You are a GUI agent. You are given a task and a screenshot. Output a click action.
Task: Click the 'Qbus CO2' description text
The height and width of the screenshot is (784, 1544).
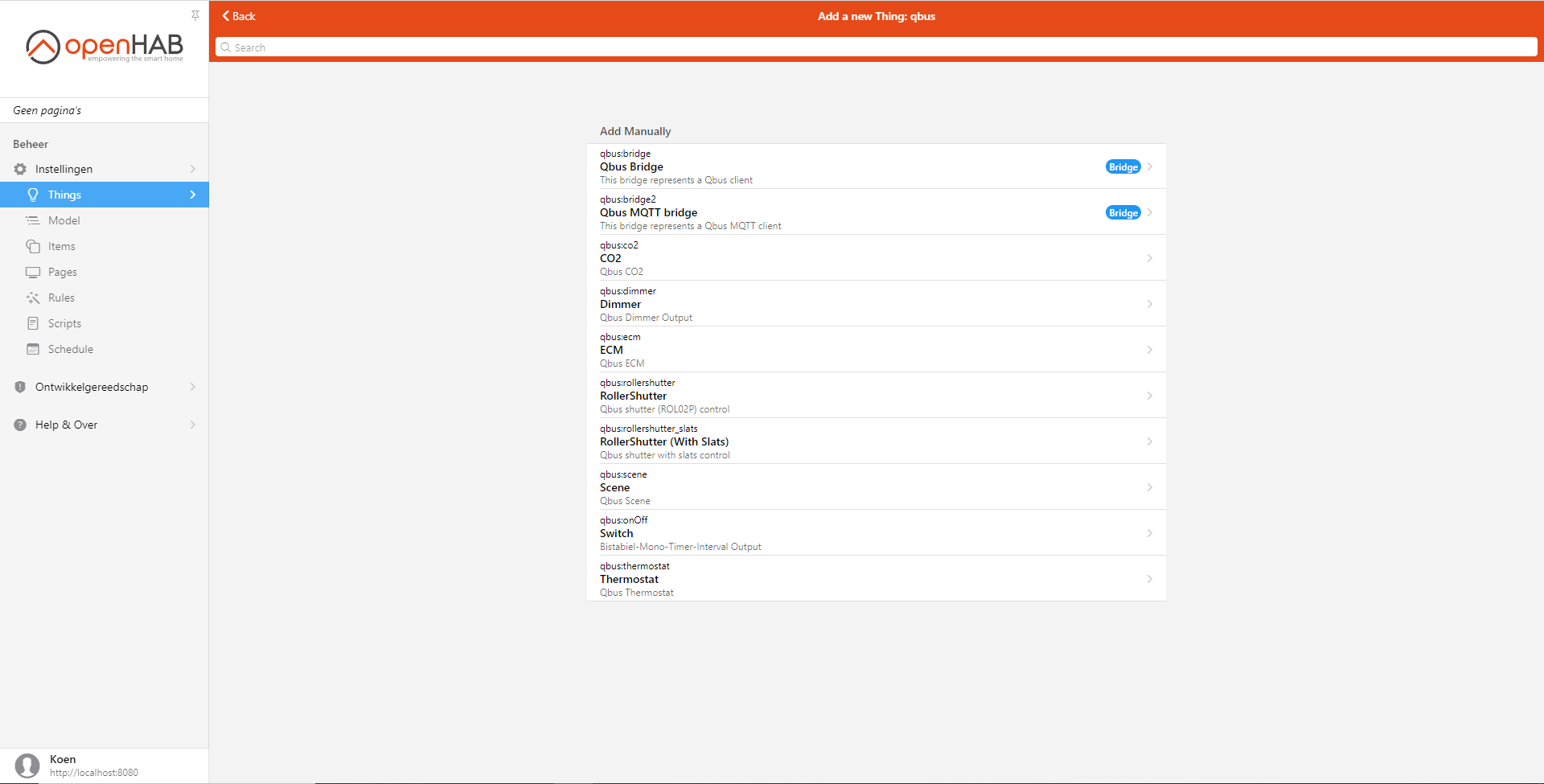(622, 272)
